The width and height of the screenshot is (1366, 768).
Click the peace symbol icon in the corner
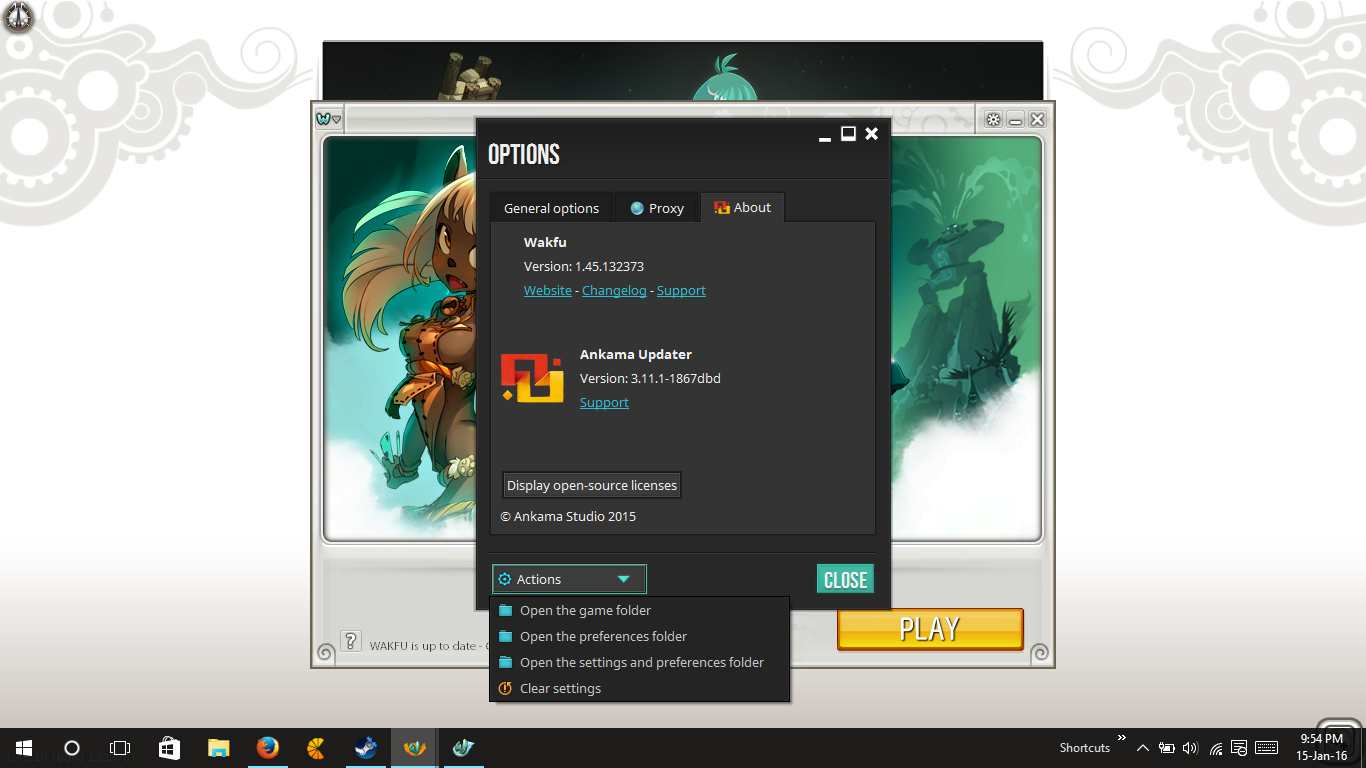coord(18,17)
